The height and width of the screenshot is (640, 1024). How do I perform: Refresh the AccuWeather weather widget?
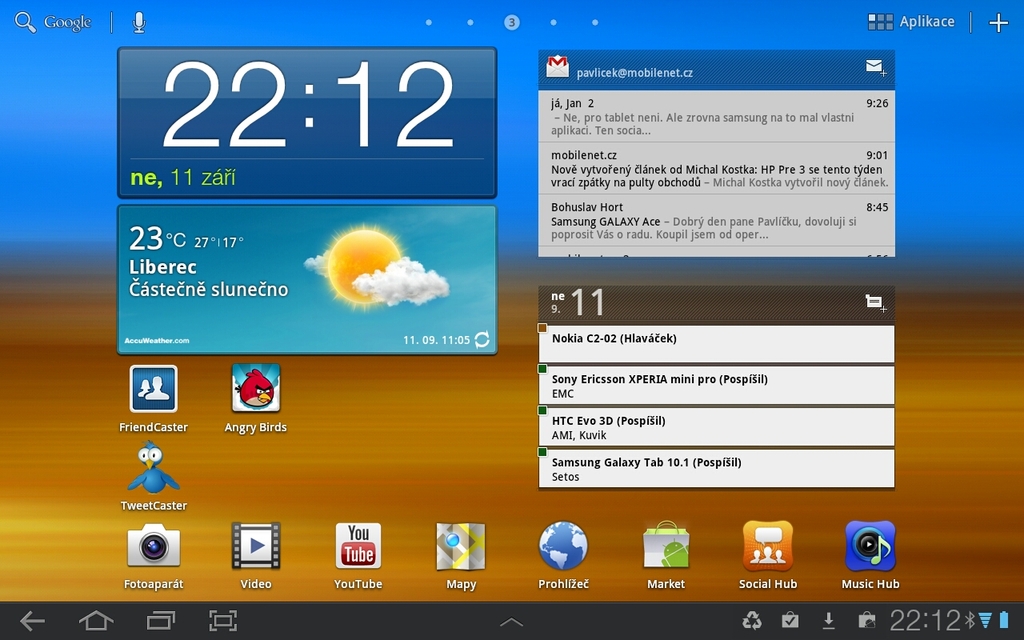point(480,339)
